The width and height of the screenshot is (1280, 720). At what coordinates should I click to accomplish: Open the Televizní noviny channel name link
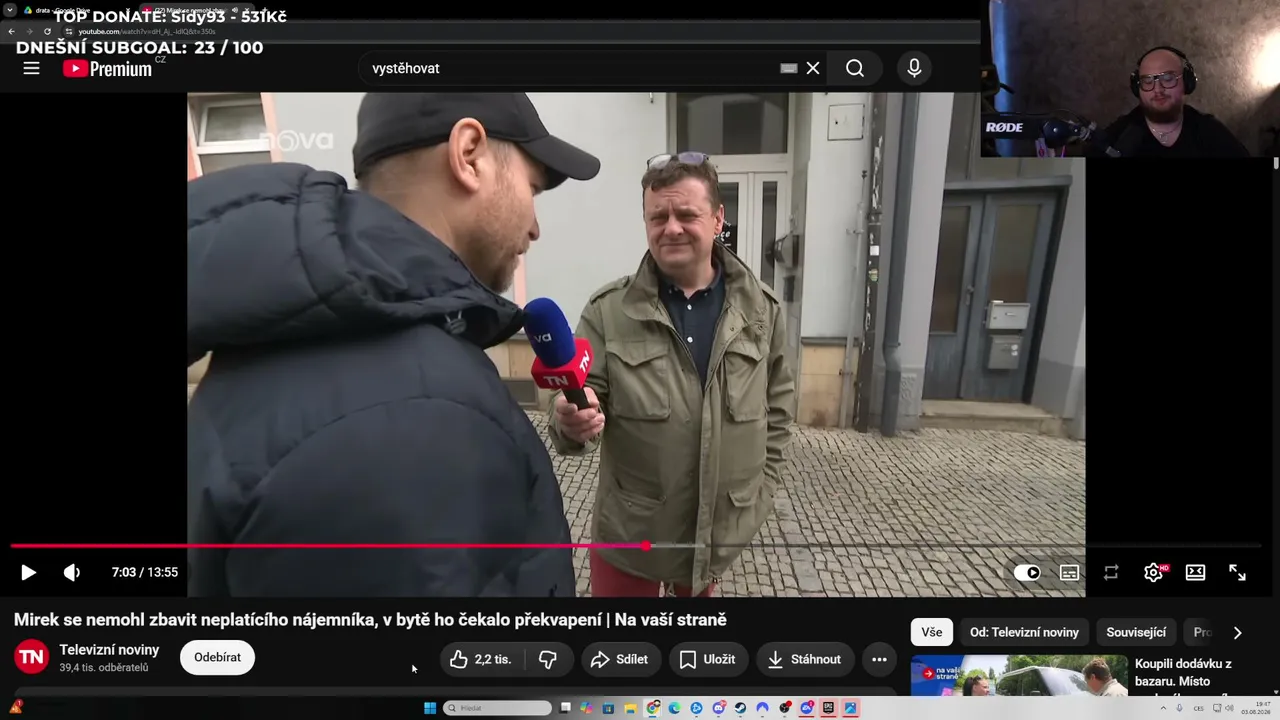coord(109,650)
